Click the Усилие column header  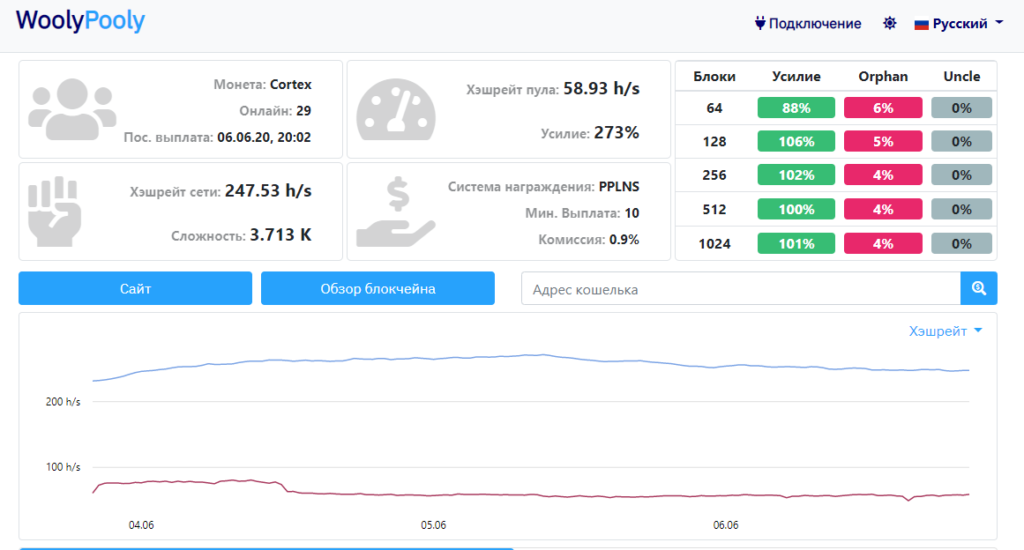point(796,76)
